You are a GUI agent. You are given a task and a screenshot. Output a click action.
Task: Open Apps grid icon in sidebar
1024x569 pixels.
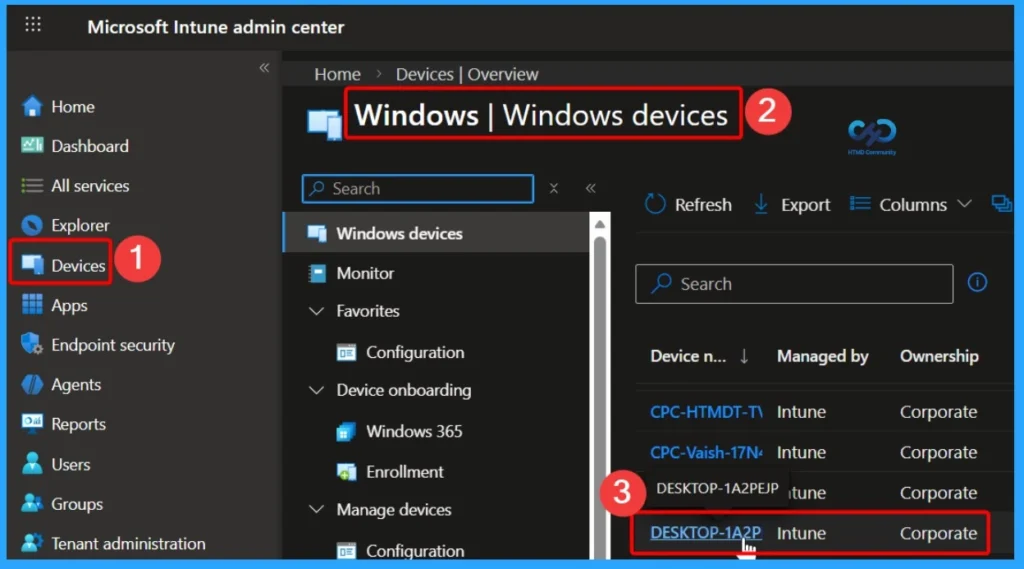click(31, 304)
